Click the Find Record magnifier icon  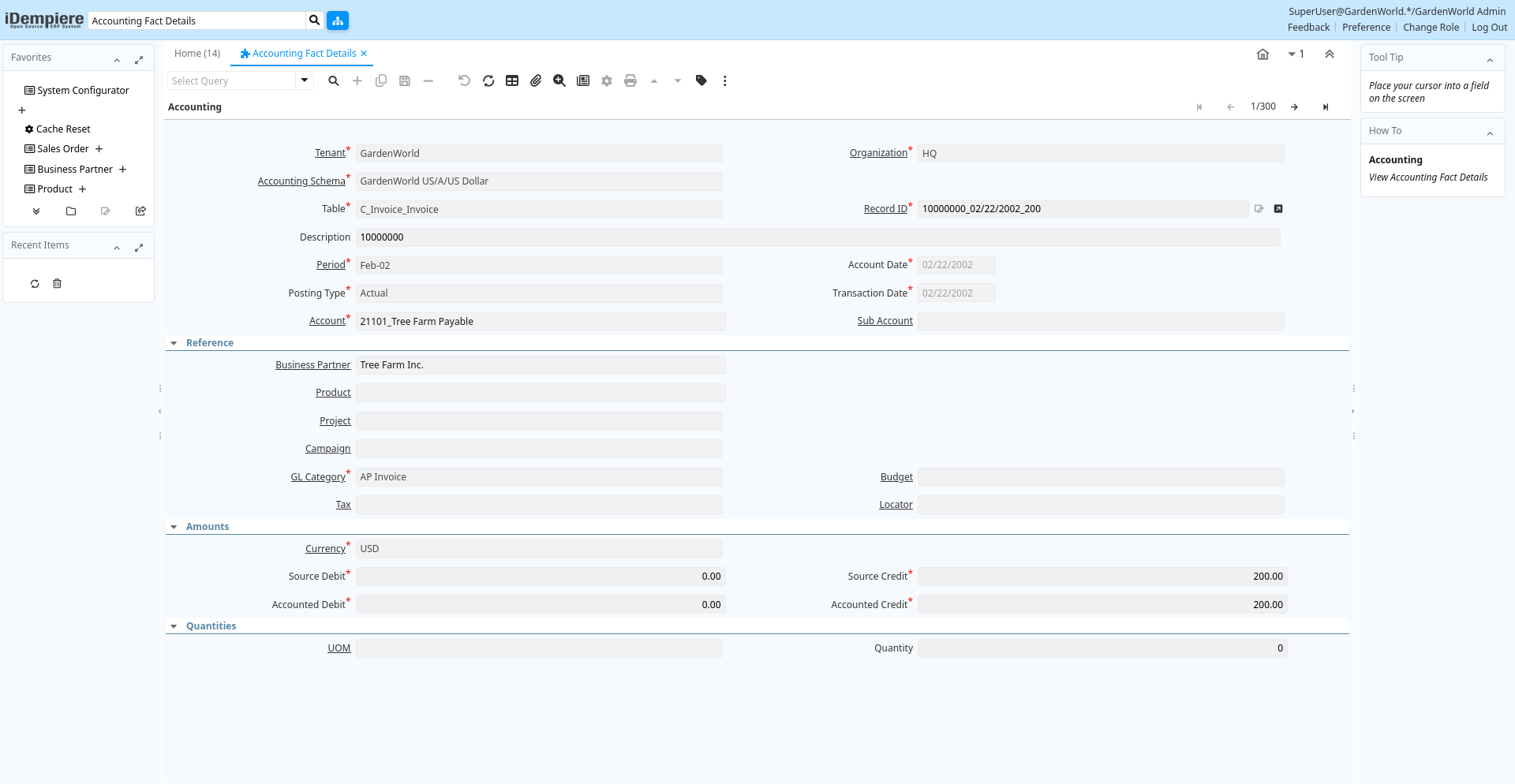(x=334, y=80)
